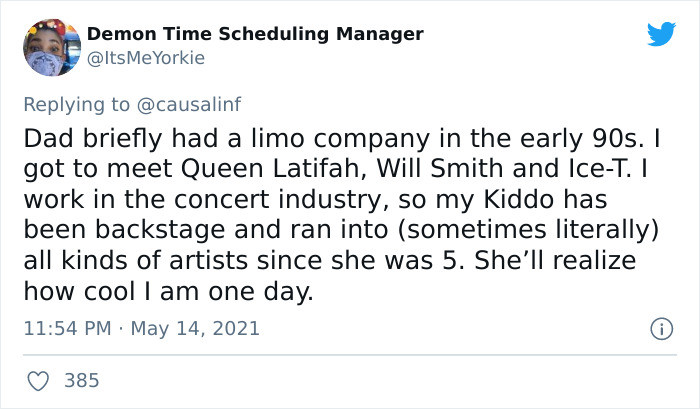Click the tweet line starting 'Dad briefly'
The image size is (700, 409).
coord(342,139)
